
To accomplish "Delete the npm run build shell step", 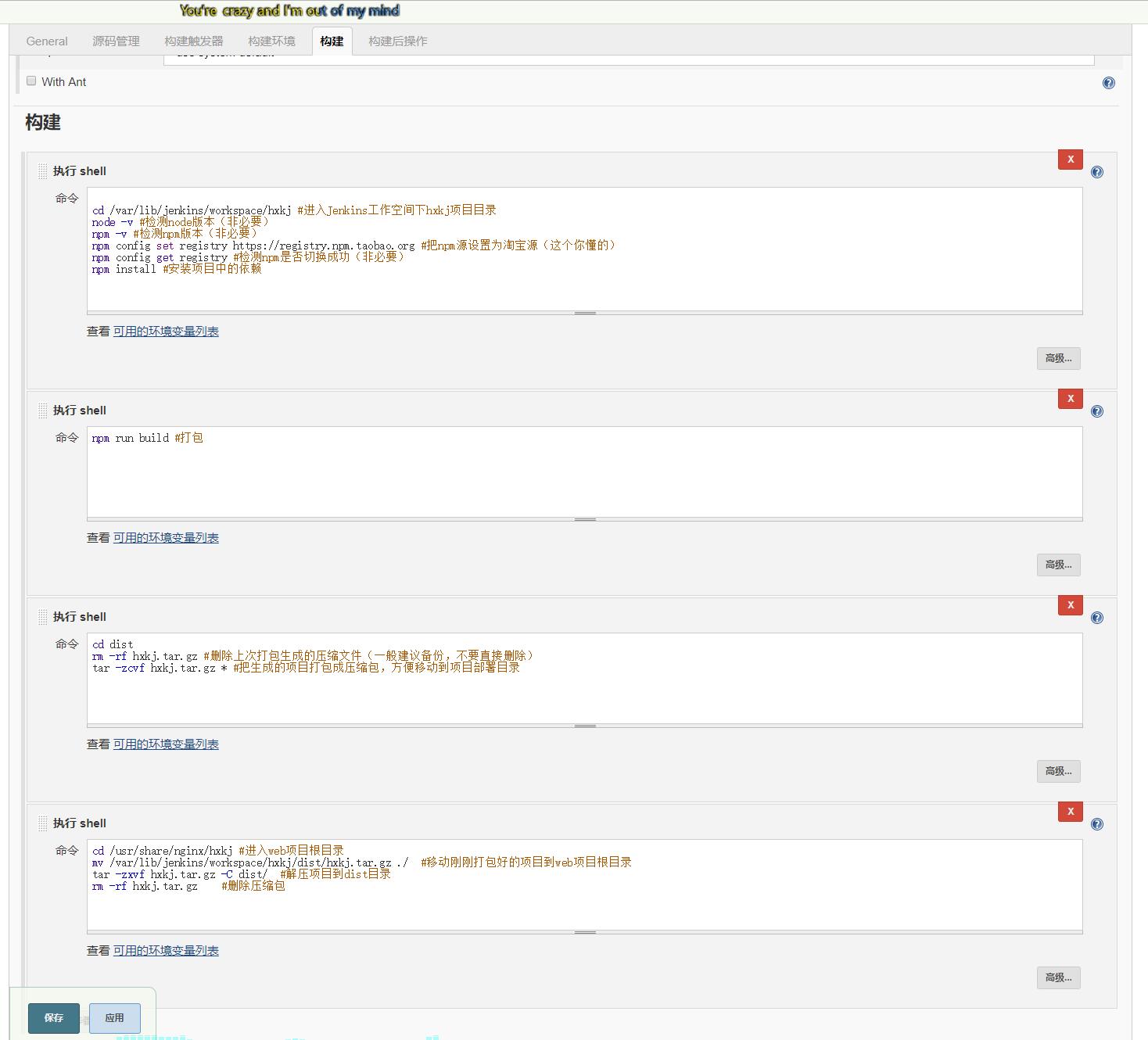I will click(1071, 399).
